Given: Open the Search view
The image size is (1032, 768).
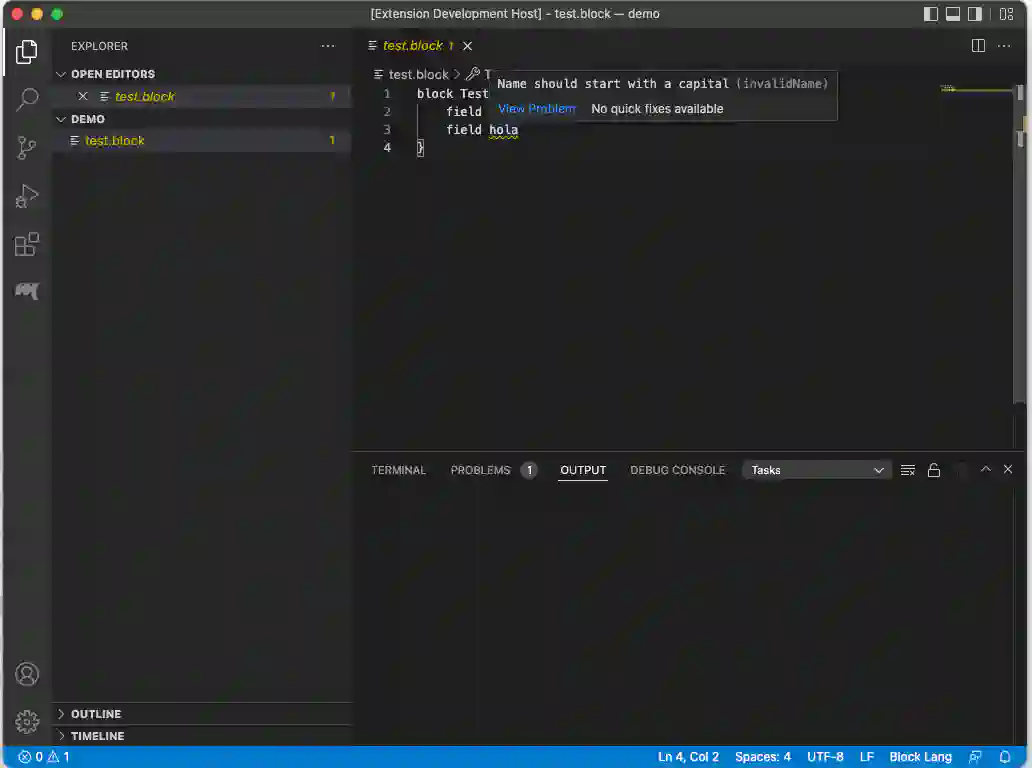Looking at the screenshot, I should (x=27, y=98).
